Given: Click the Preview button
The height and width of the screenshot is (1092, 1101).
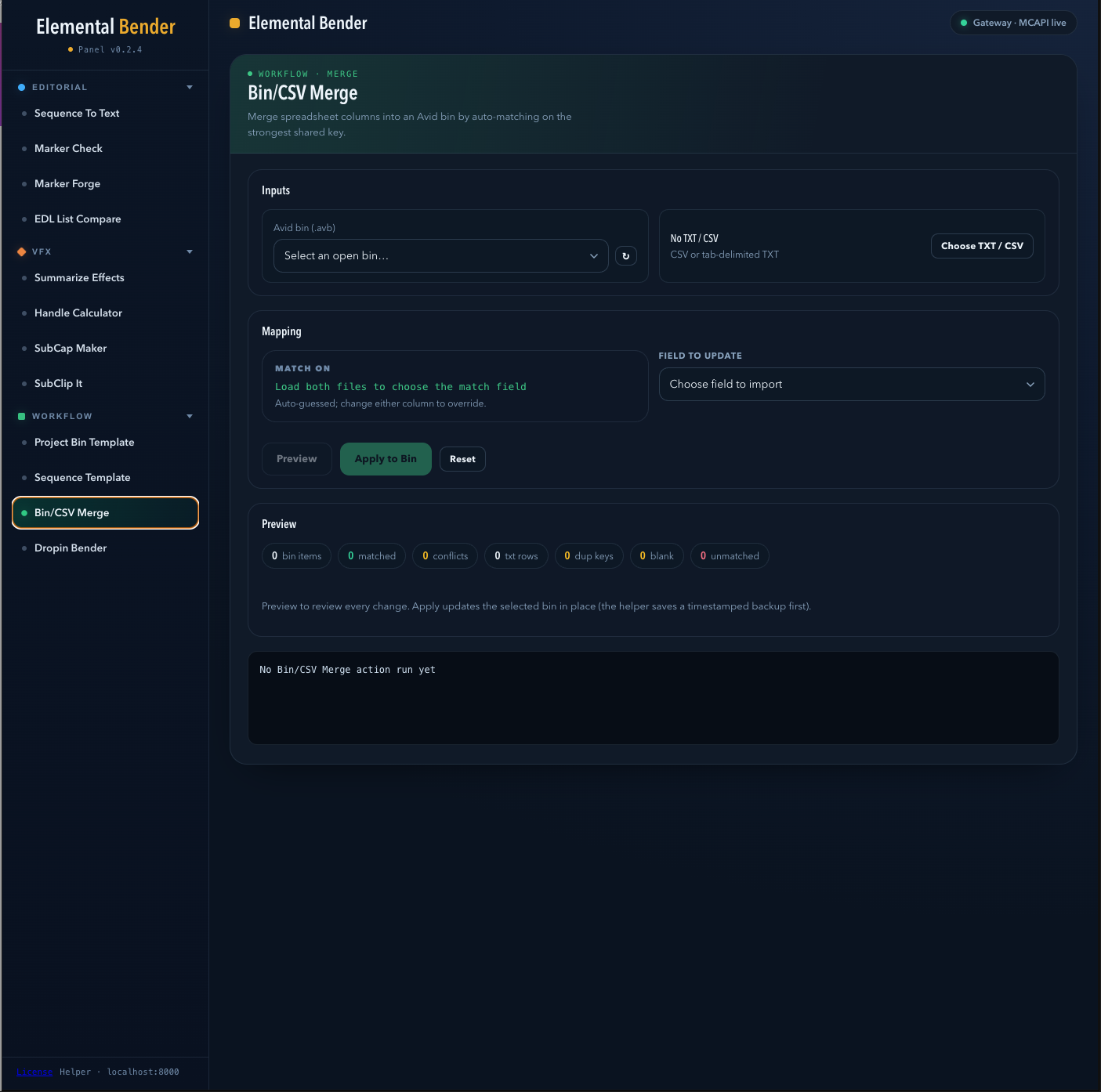Looking at the screenshot, I should click(297, 459).
